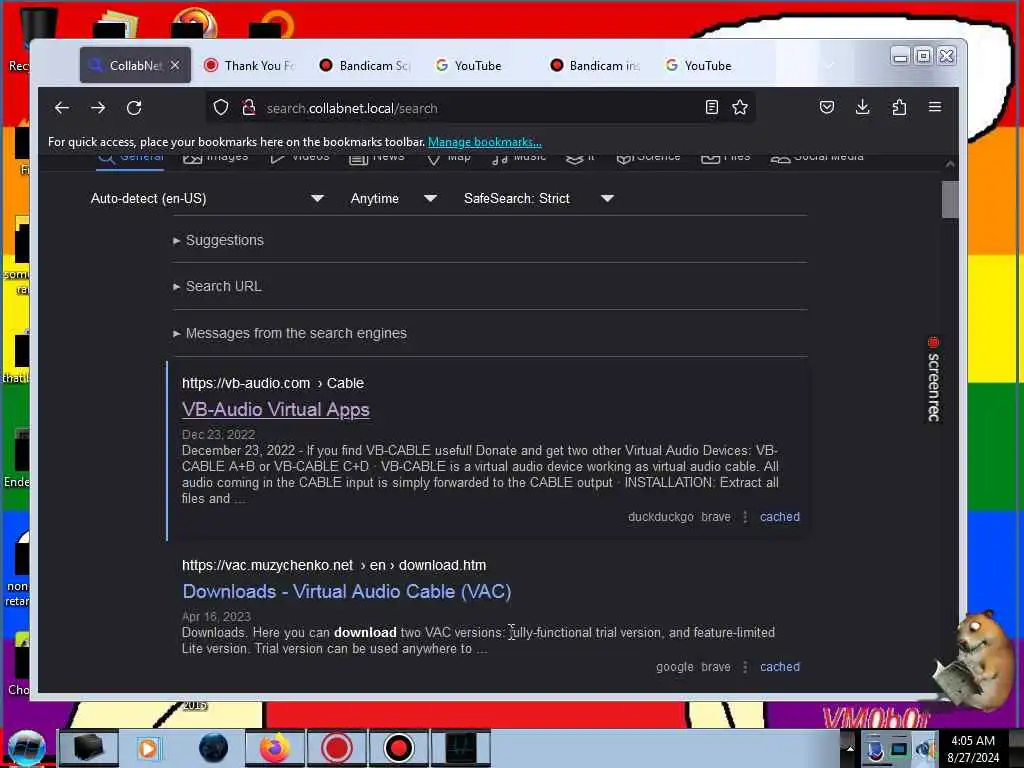This screenshot has height=768, width=1024.
Task: Click the insecure connection padlock icon
Action: [248, 108]
